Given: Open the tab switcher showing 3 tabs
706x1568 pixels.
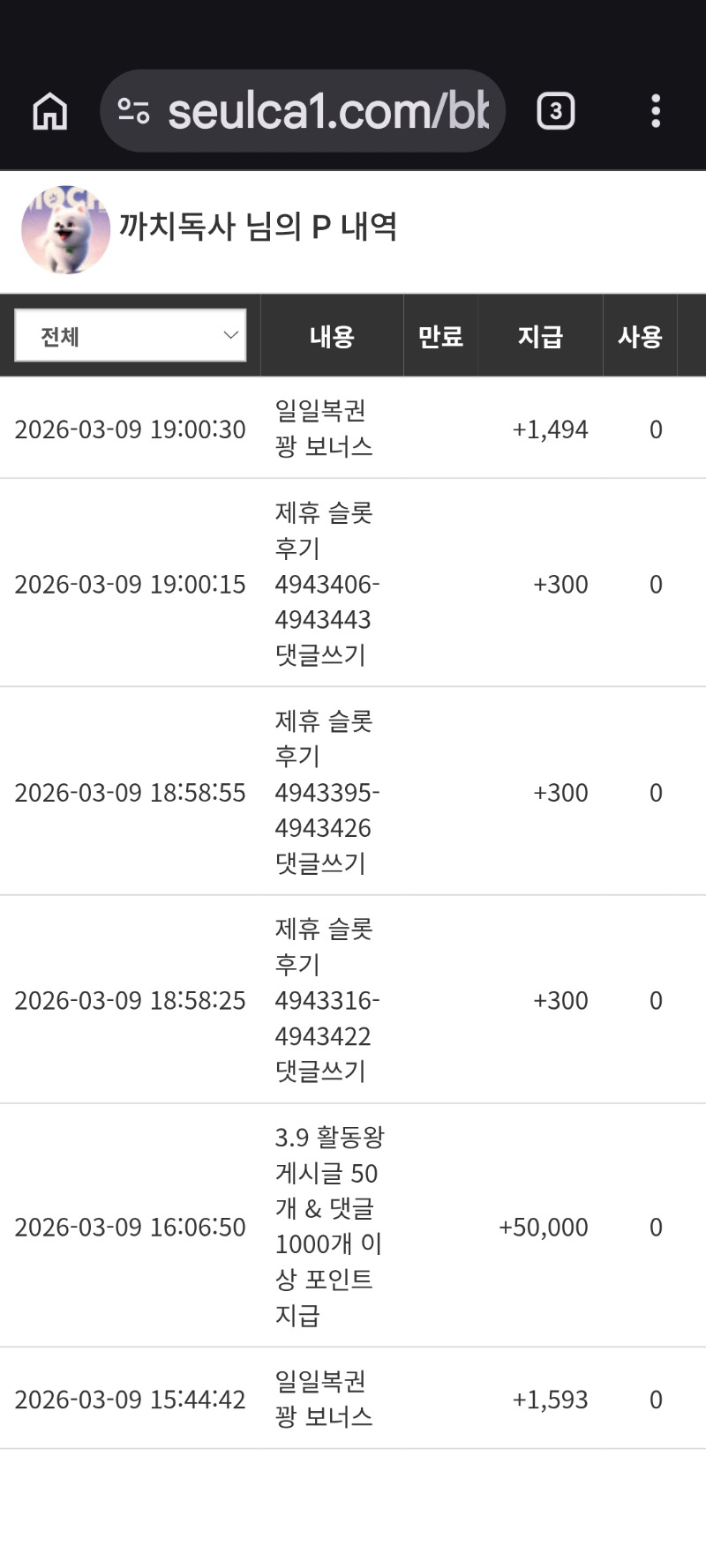Looking at the screenshot, I should [x=555, y=111].
